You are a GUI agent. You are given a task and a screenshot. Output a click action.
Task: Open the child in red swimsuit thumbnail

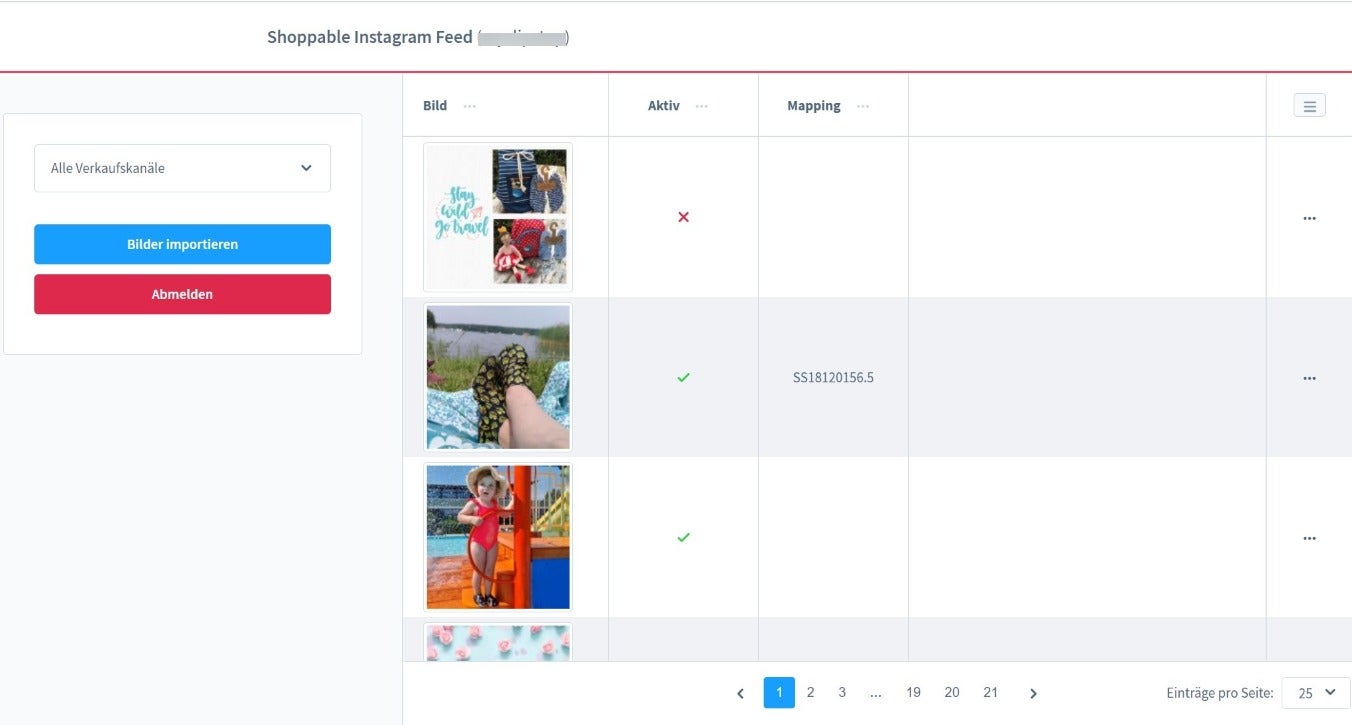coord(498,537)
